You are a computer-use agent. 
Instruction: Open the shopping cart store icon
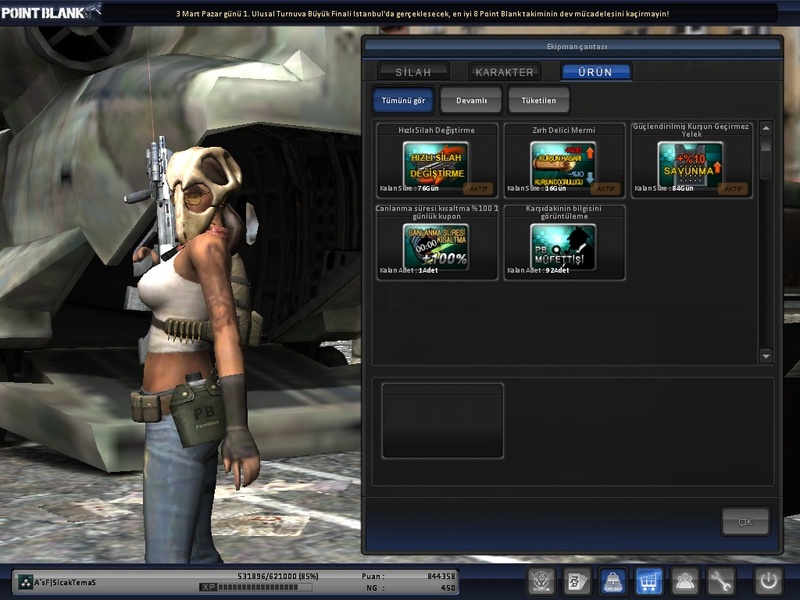648,581
